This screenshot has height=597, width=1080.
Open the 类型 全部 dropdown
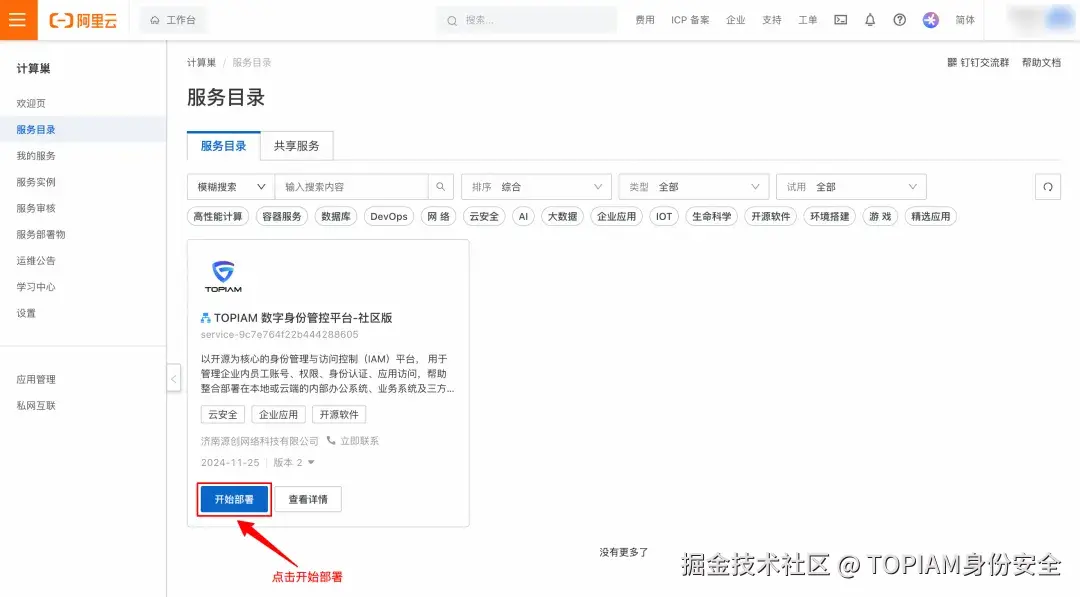click(x=694, y=187)
